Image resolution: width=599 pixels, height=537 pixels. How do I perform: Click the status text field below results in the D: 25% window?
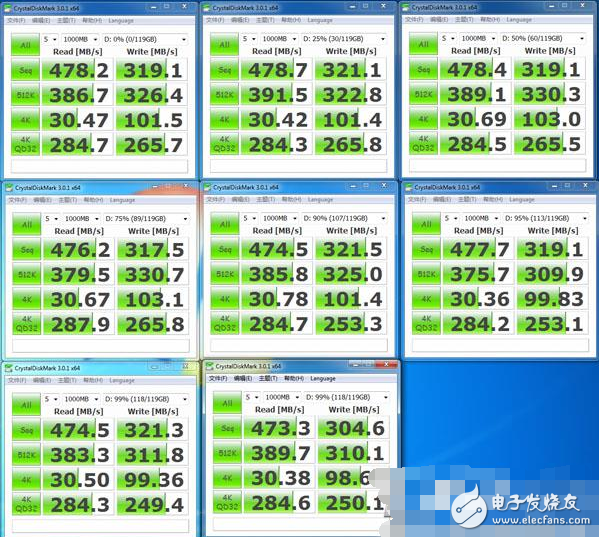[x=298, y=166]
